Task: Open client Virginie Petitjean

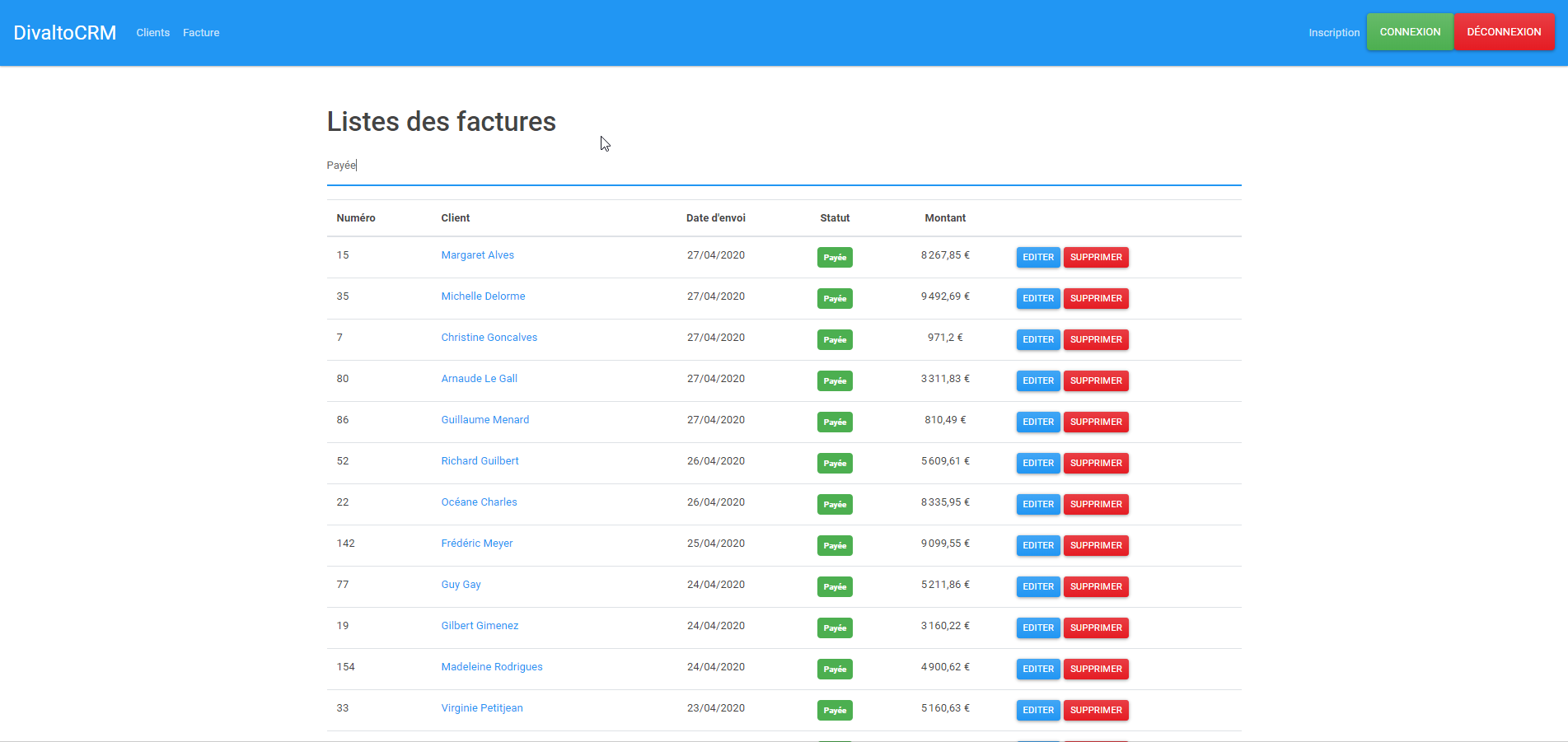Action: 481,708
